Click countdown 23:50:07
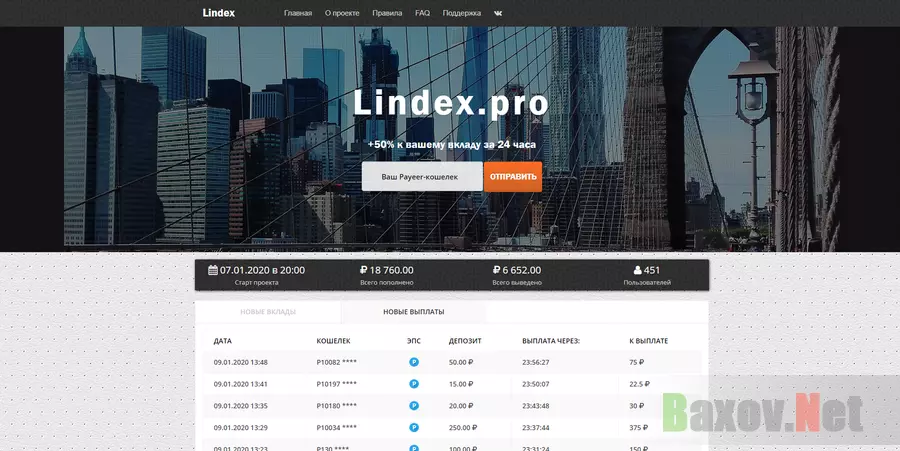 pyautogui.click(x=536, y=384)
